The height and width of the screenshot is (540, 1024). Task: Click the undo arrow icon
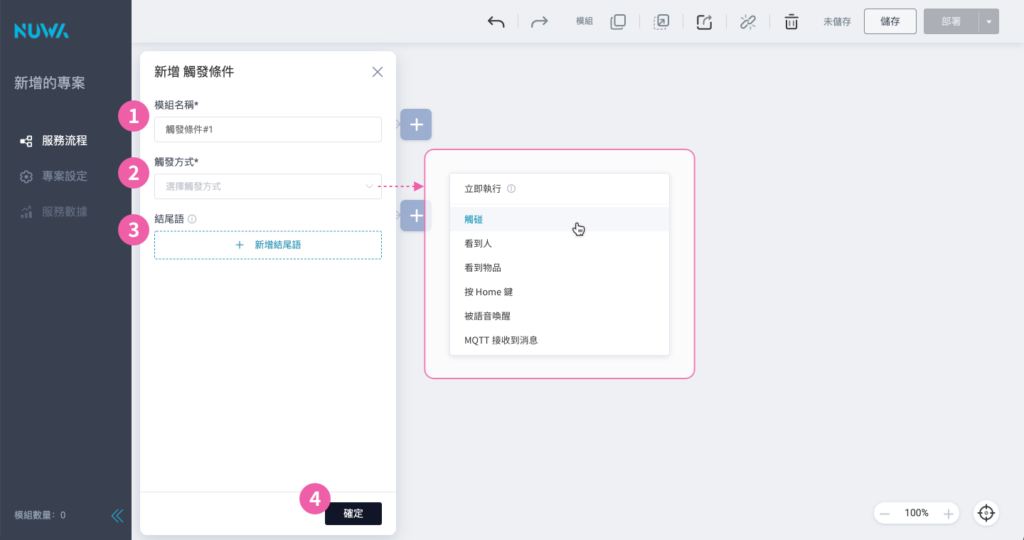click(x=496, y=22)
